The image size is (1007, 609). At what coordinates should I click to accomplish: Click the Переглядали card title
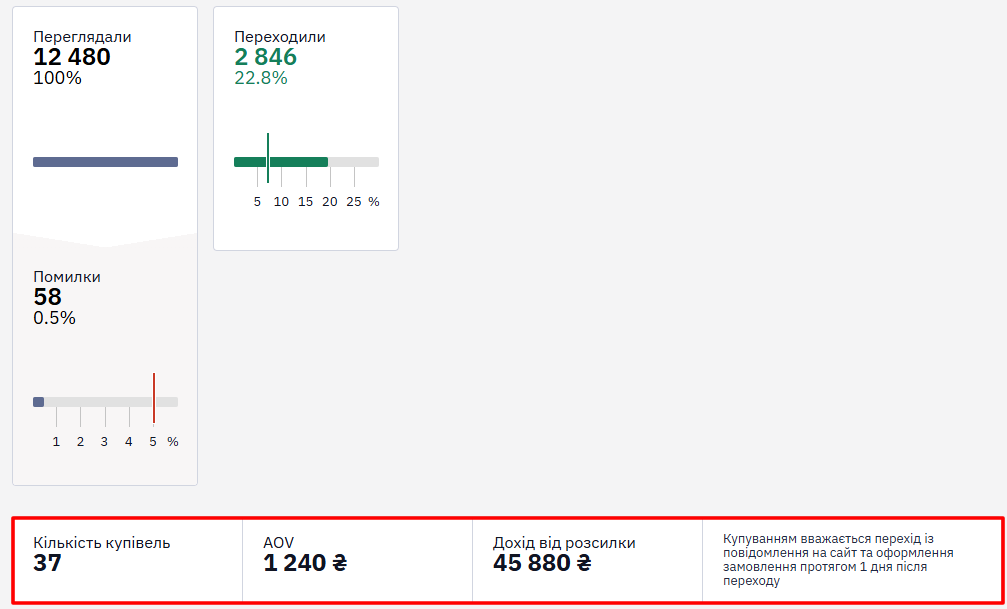(x=82, y=37)
